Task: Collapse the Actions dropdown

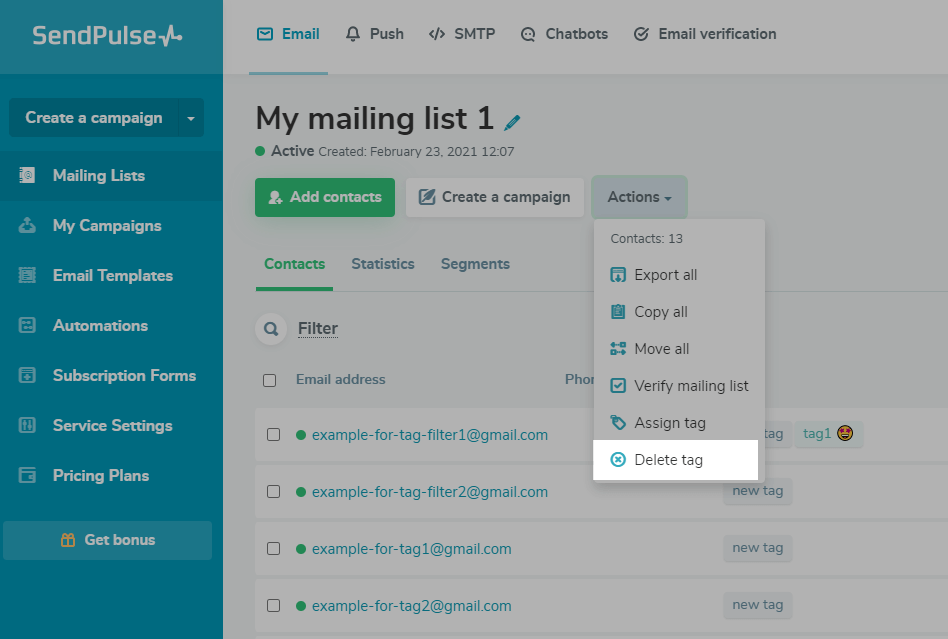Action: (x=639, y=197)
